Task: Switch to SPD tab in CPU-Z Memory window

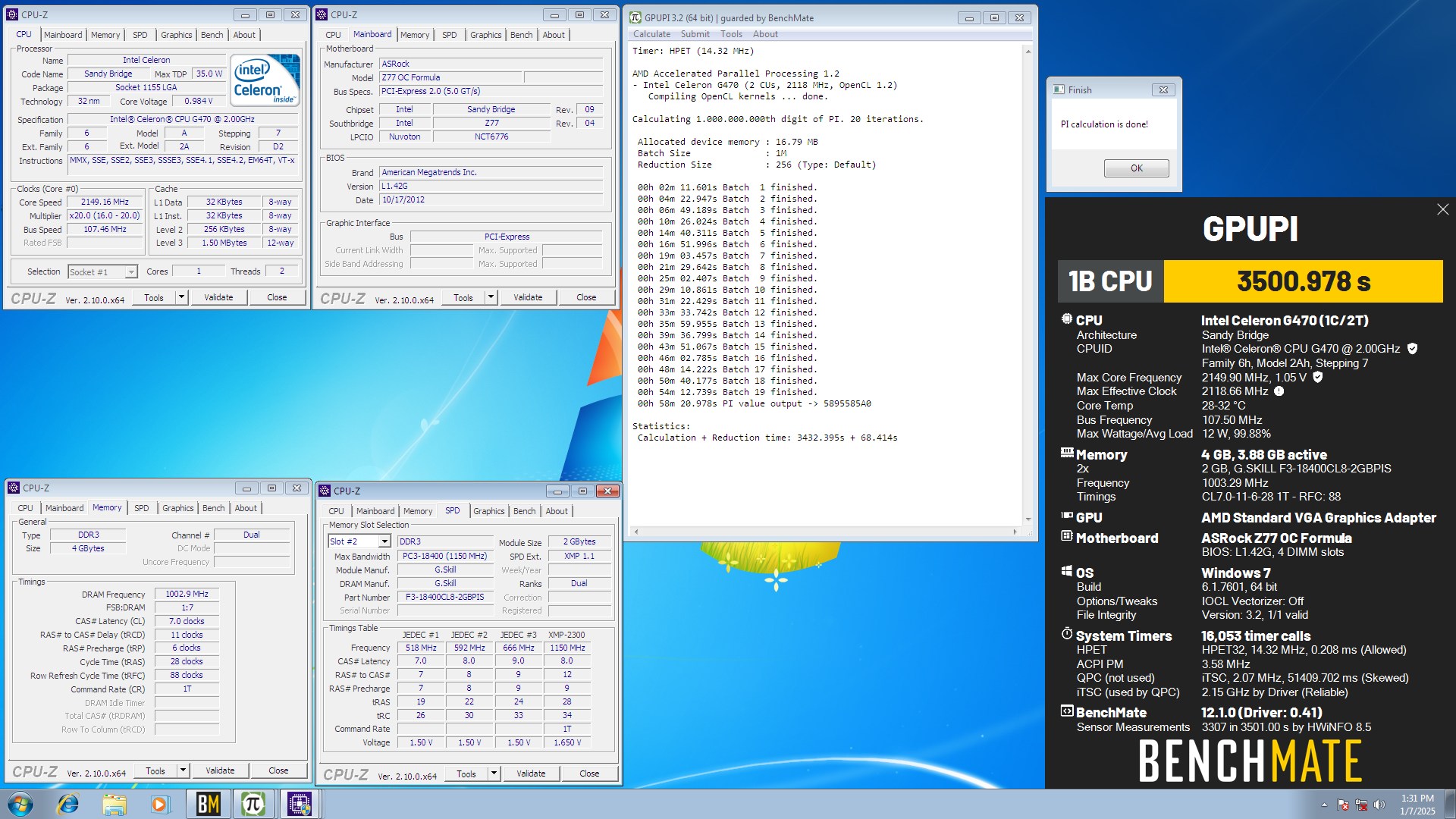Action: (x=141, y=508)
